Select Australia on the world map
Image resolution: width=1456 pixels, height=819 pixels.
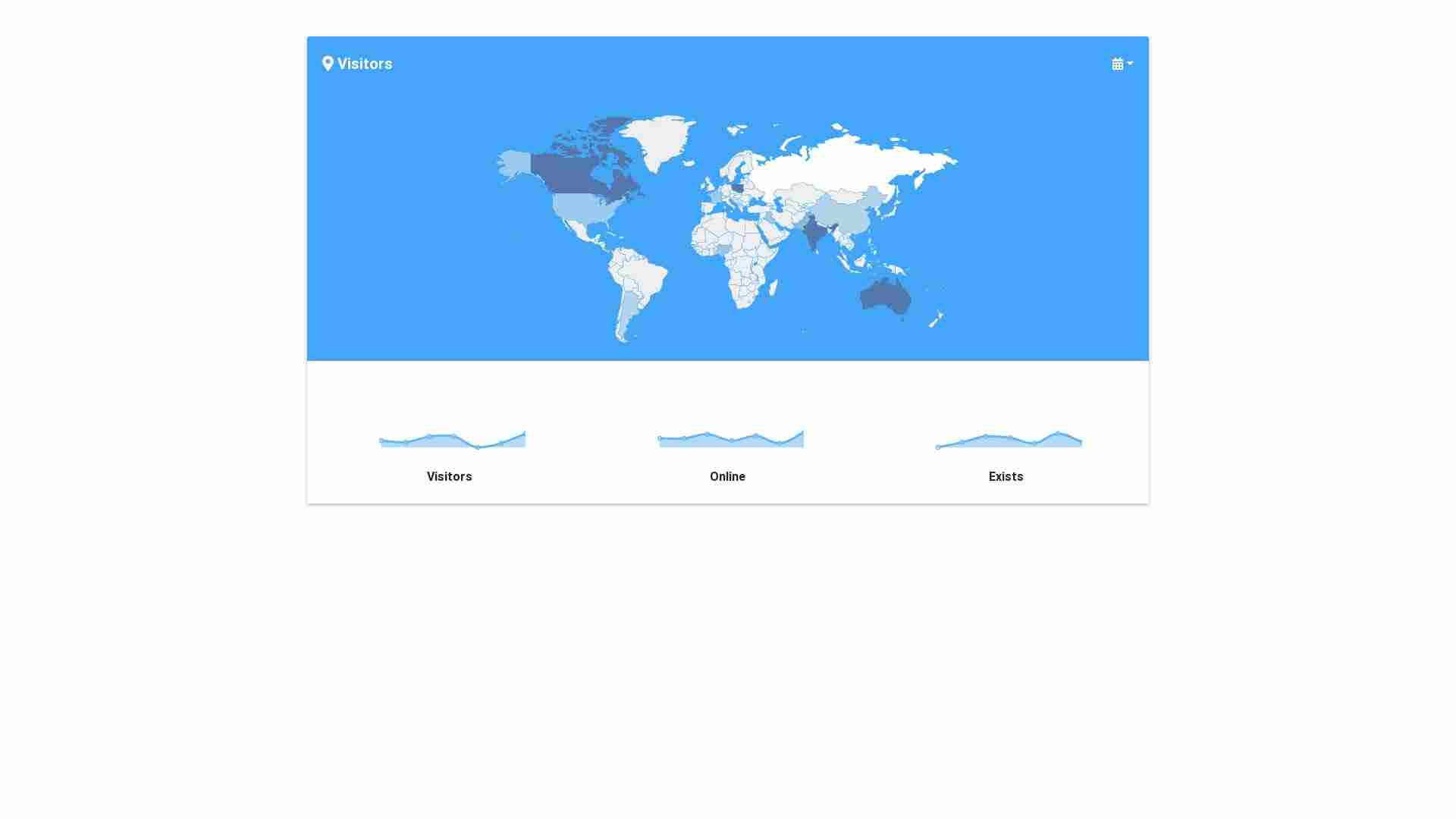tap(885, 297)
